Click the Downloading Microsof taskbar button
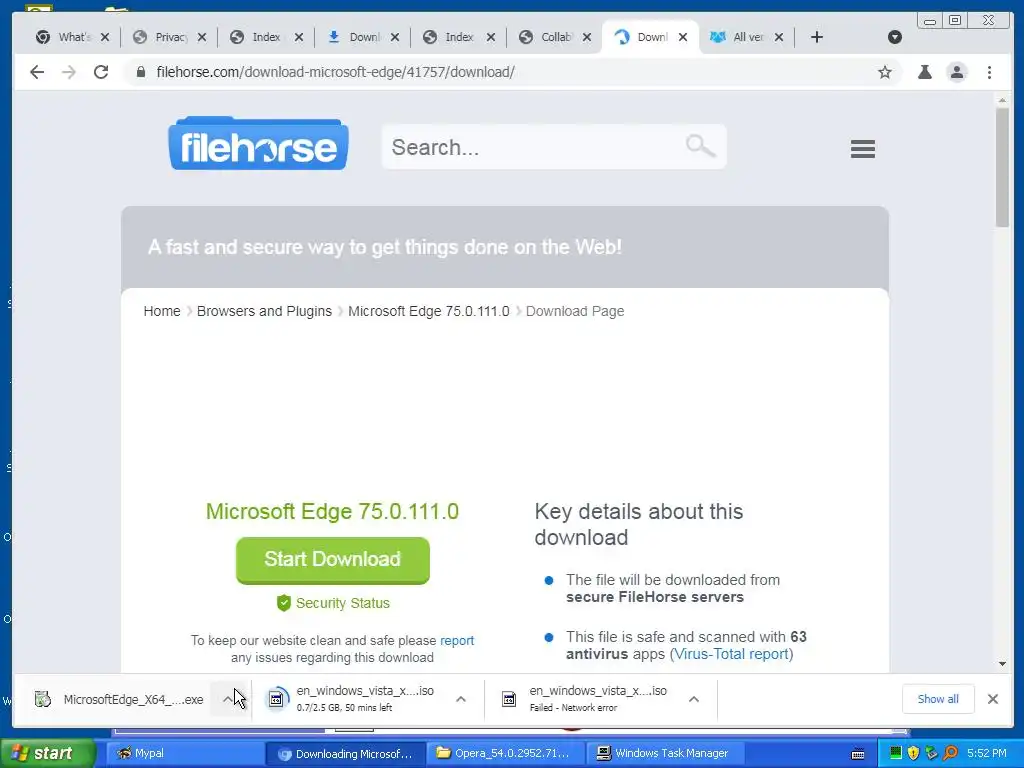Viewport: 1024px width, 768px height. [x=345, y=753]
